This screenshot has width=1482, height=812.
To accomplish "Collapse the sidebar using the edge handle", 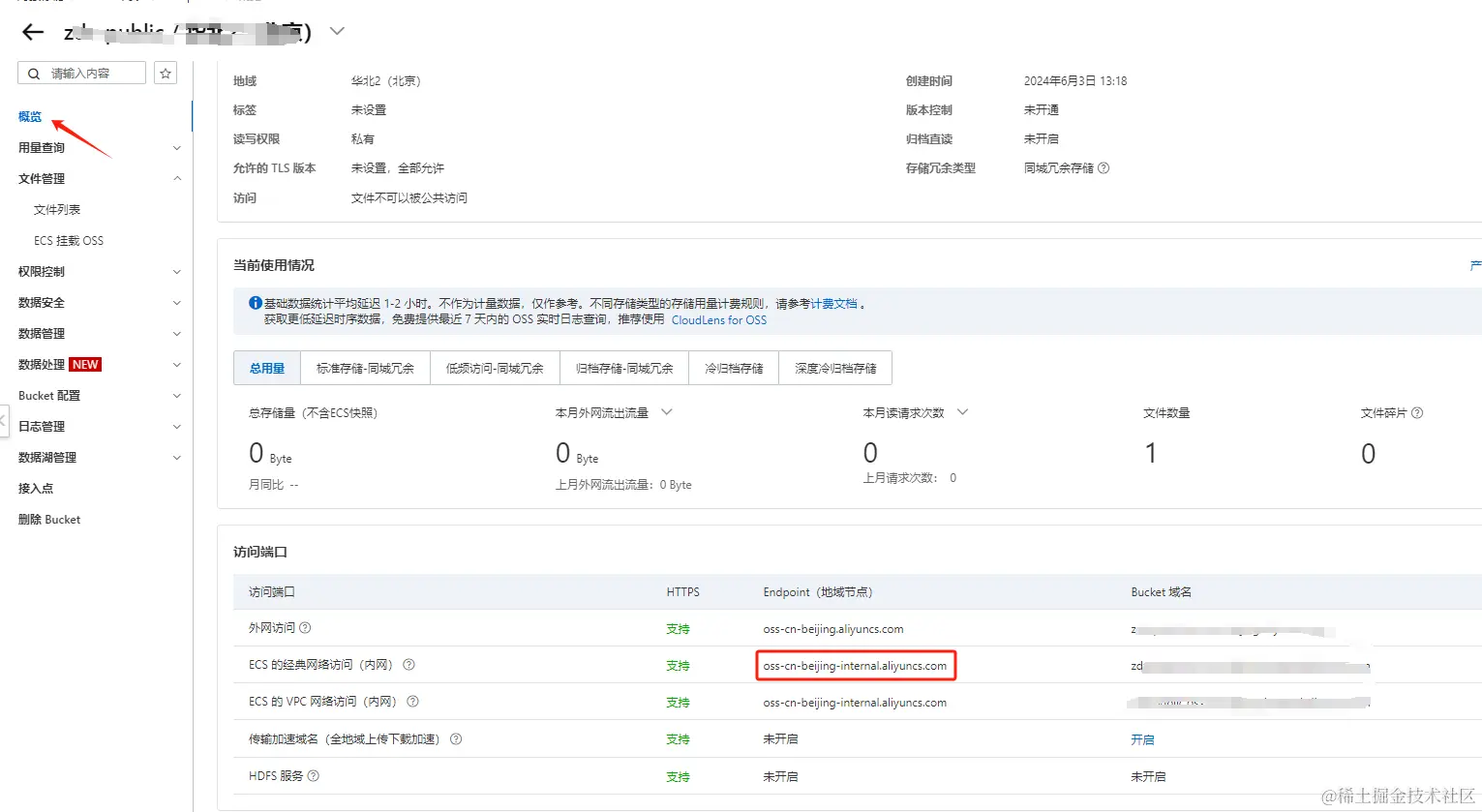I will (x=4, y=421).
